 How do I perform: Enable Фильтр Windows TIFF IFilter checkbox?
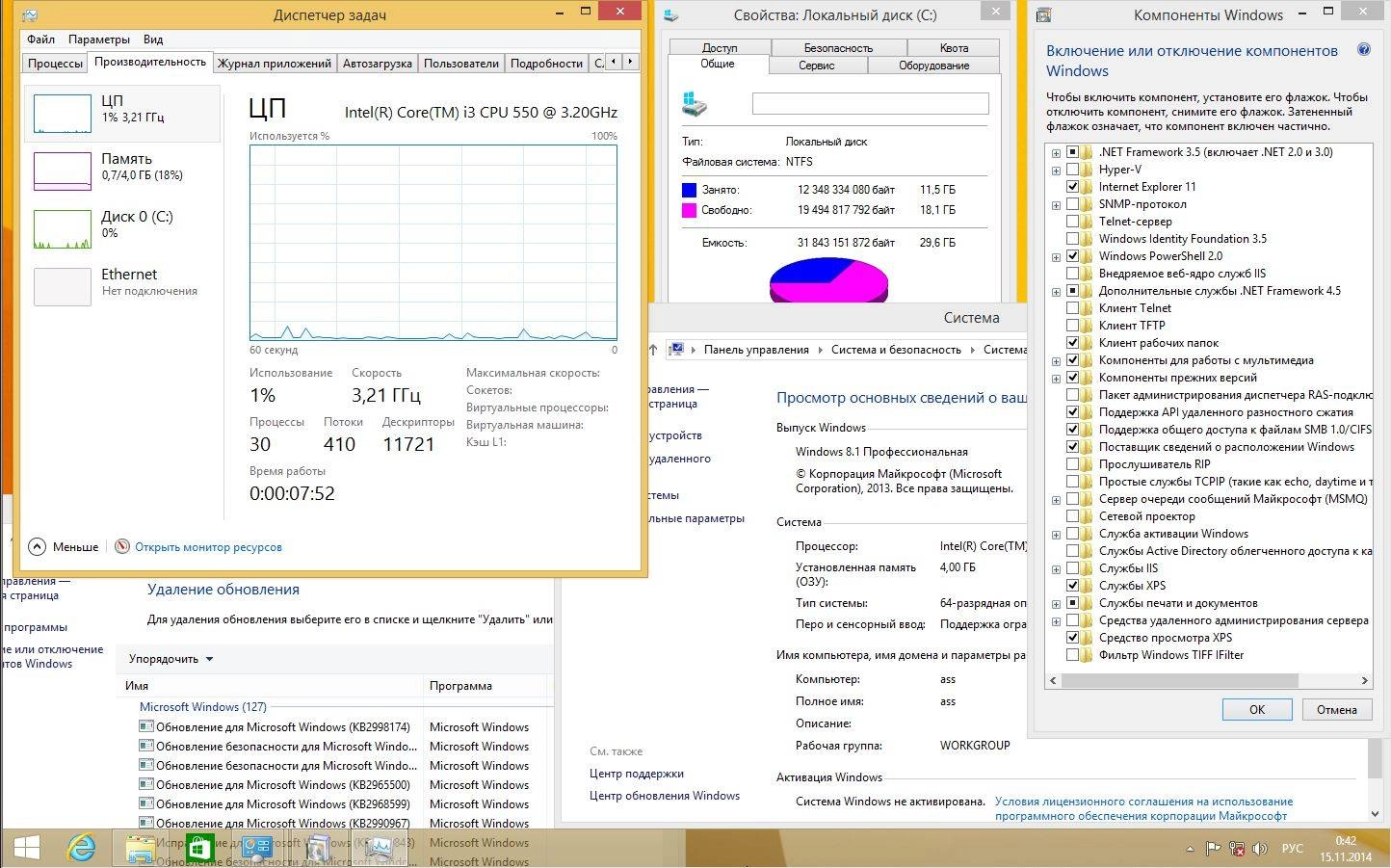(x=1072, y=655)
